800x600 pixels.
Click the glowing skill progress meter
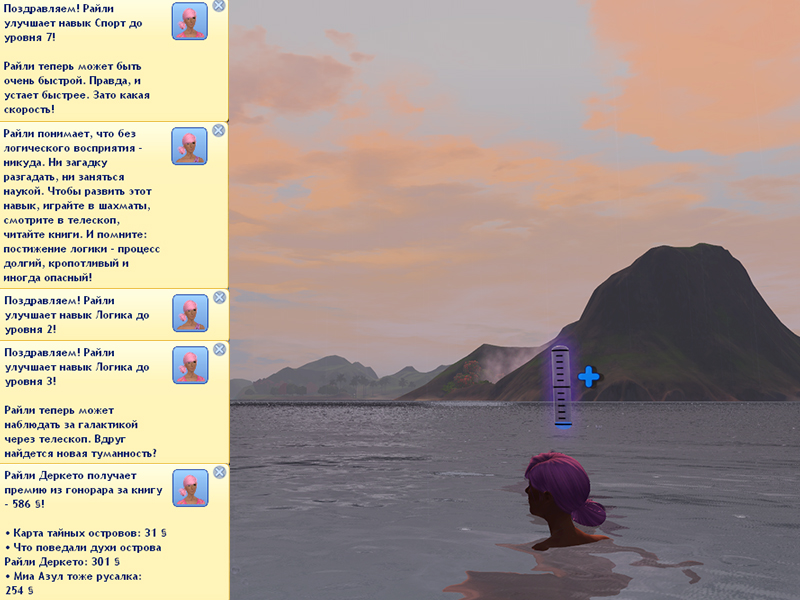click(x=561, y=386)
